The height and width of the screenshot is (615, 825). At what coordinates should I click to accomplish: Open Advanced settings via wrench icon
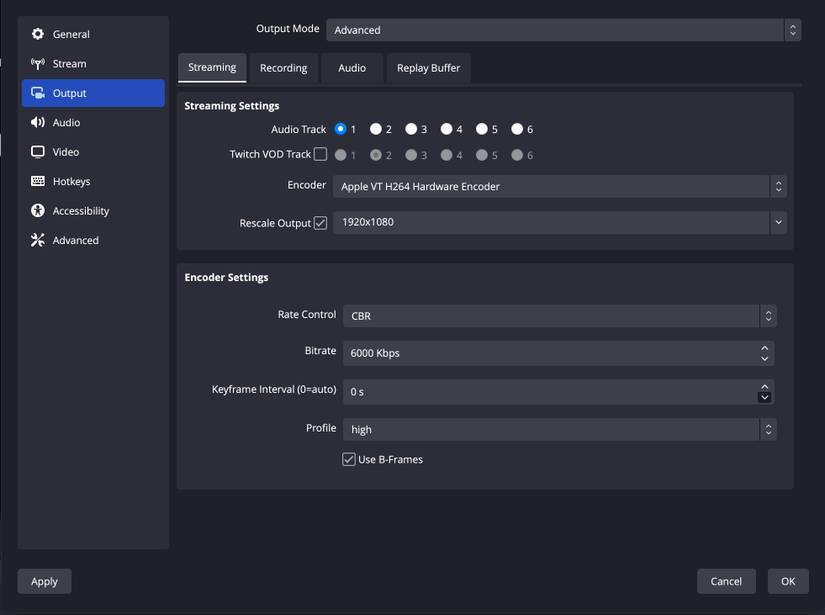(36, 240)
